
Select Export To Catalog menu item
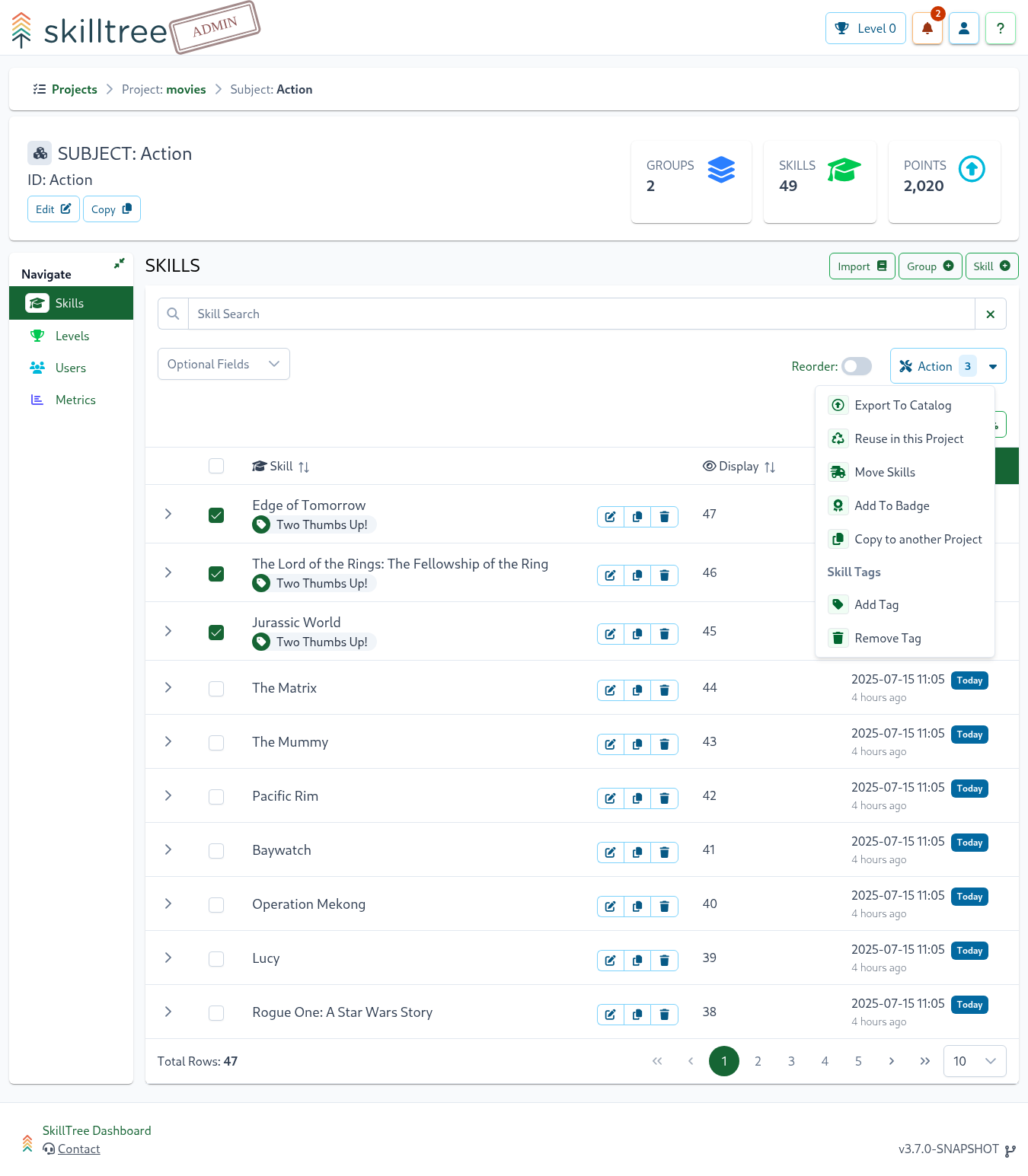click(x=905, y=405)
